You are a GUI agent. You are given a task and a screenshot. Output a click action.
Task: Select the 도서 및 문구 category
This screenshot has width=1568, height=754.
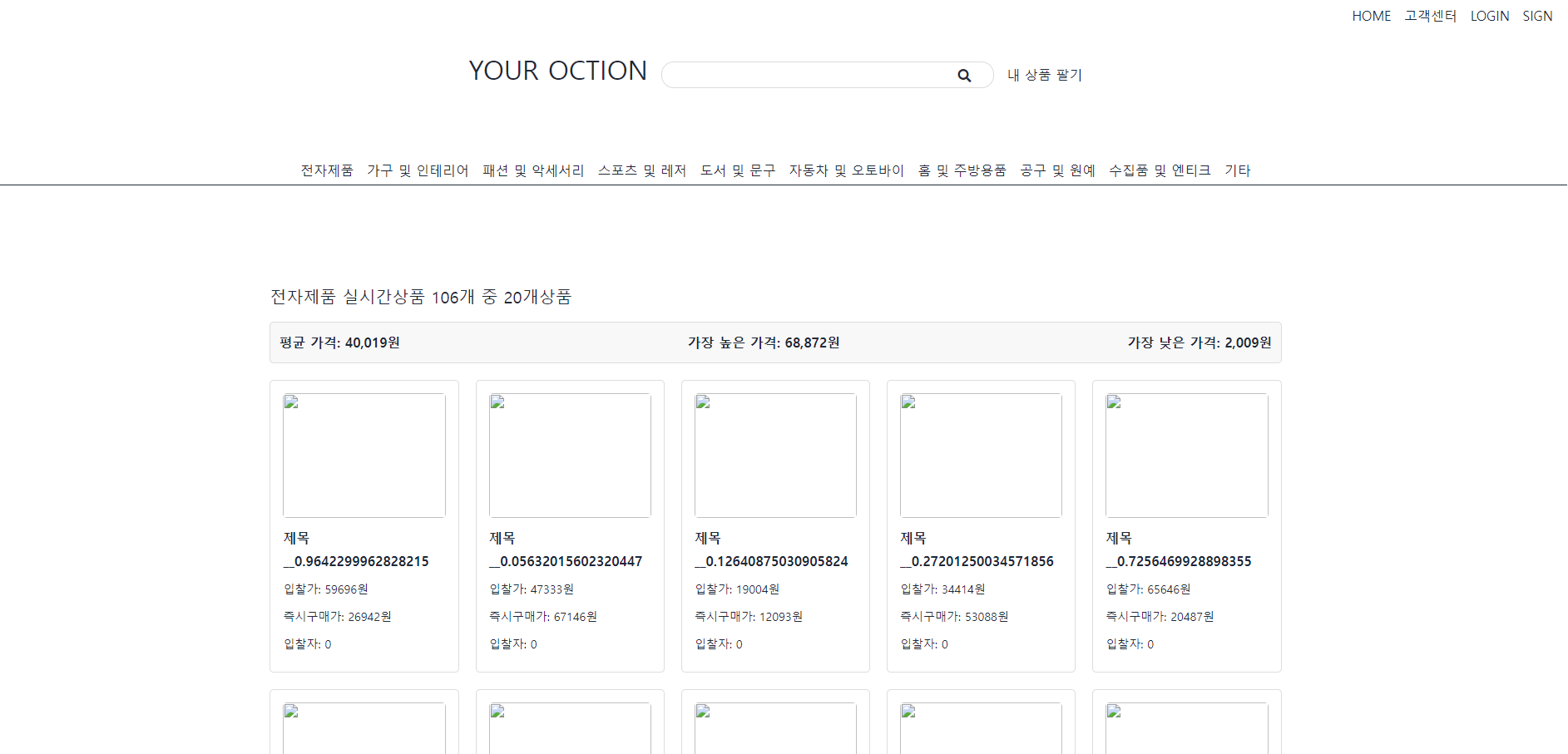[737, 170]
